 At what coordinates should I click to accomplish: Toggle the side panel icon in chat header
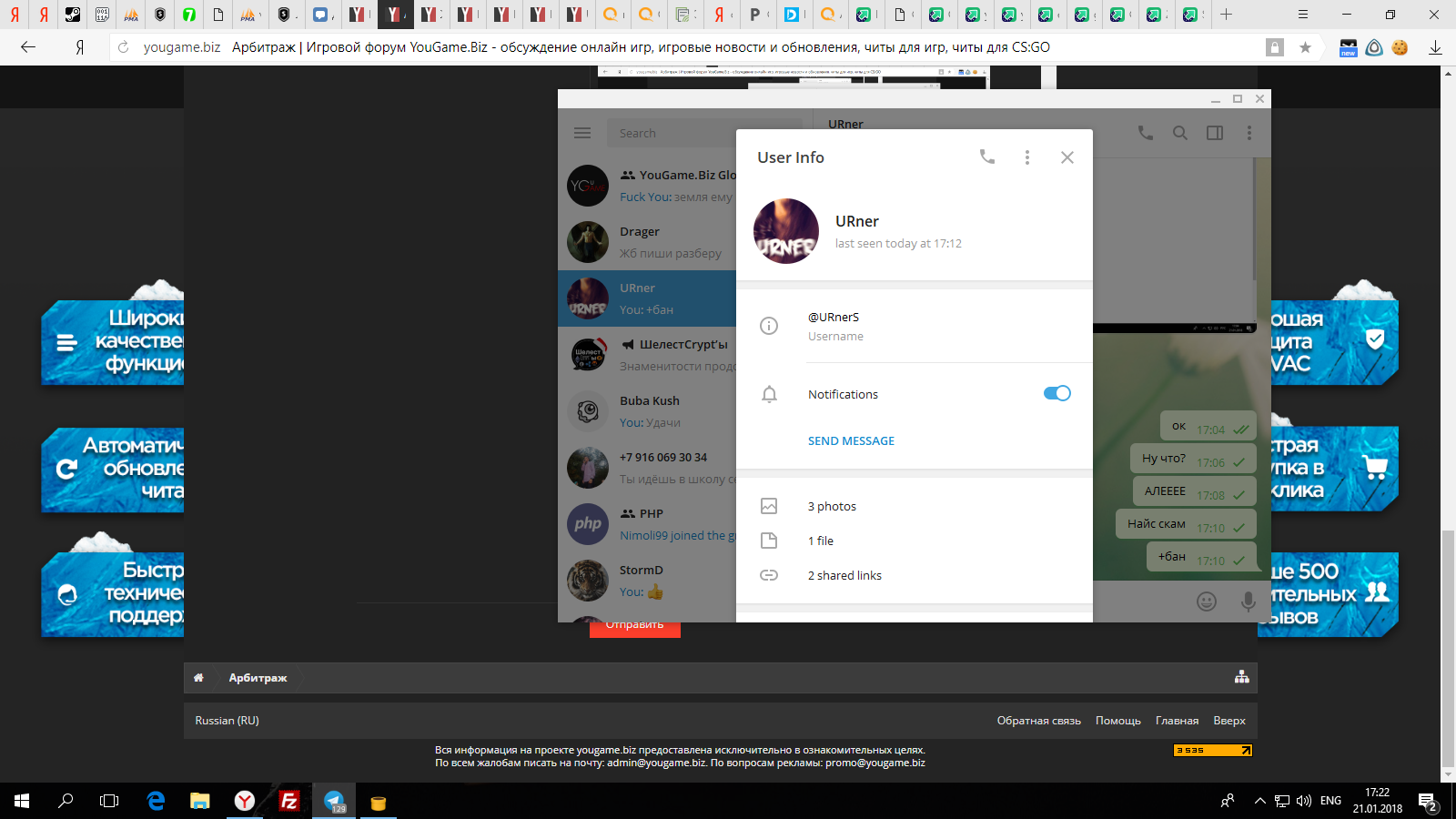[1215, 133]
